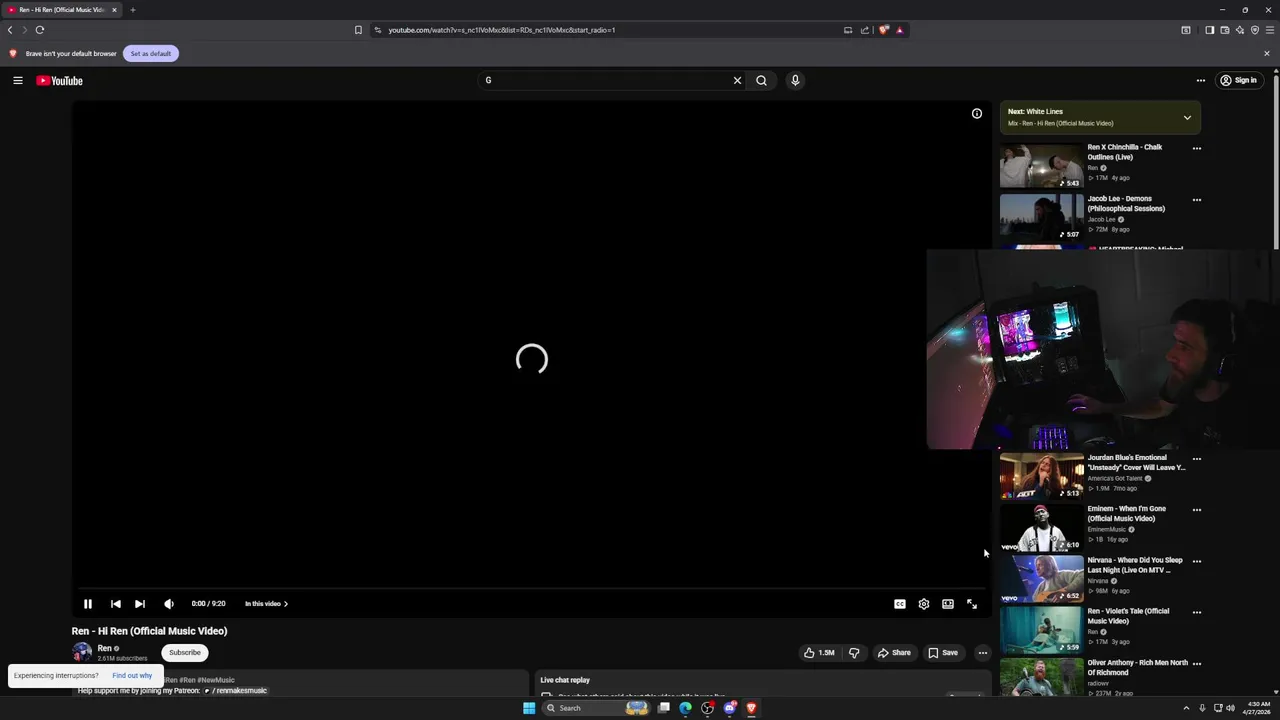
Task: Open the Leo AI assistant icon
Action: [1240, 30]
